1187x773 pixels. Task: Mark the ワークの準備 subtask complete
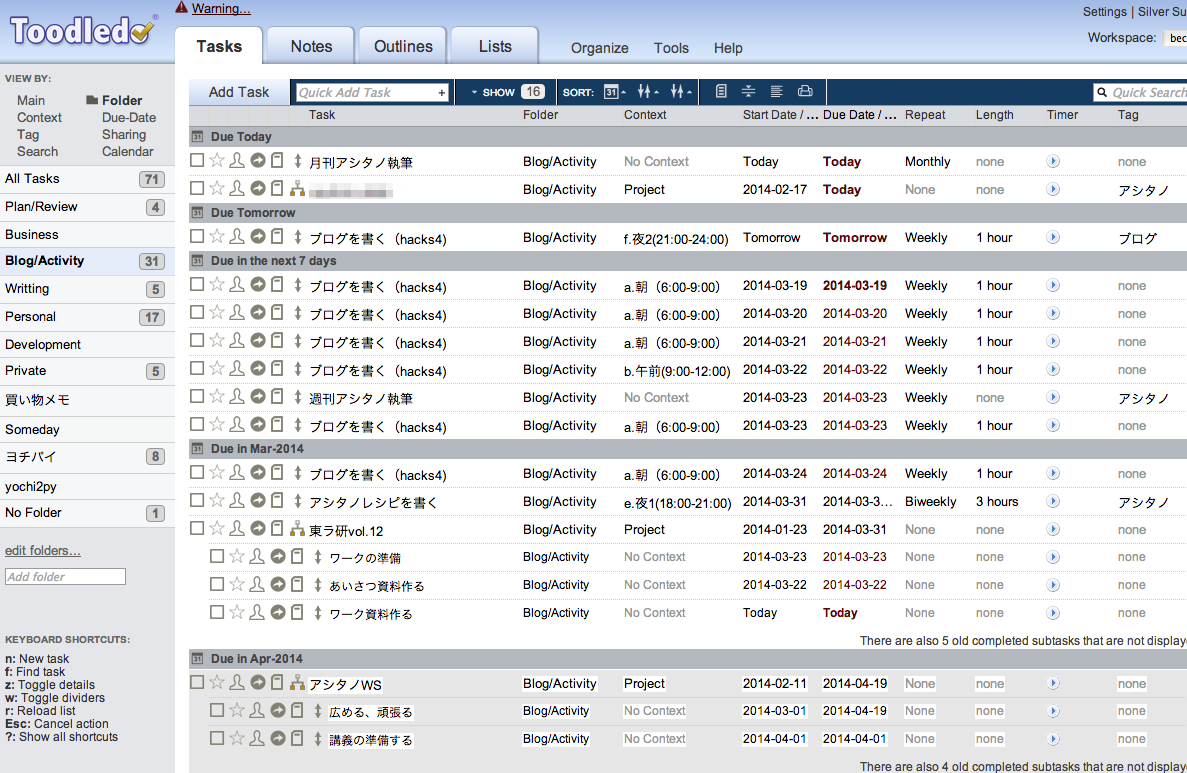coord(217,557)
